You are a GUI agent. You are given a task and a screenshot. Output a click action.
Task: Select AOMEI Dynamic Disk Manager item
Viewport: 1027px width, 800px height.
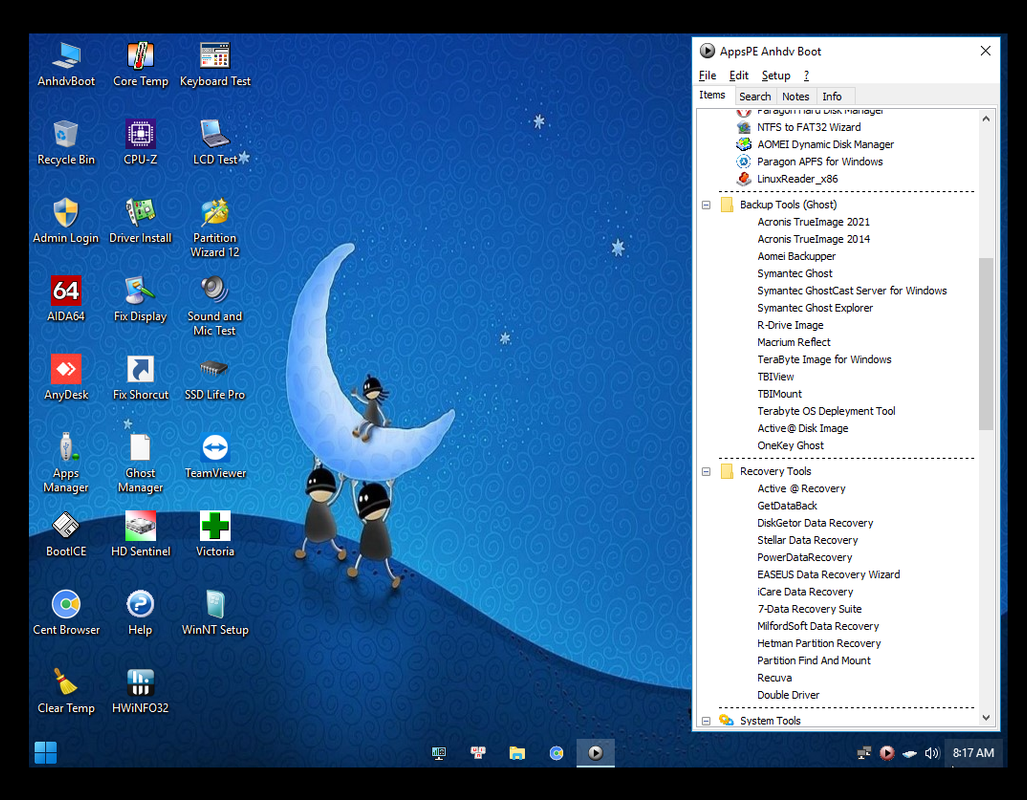[825, 145]
